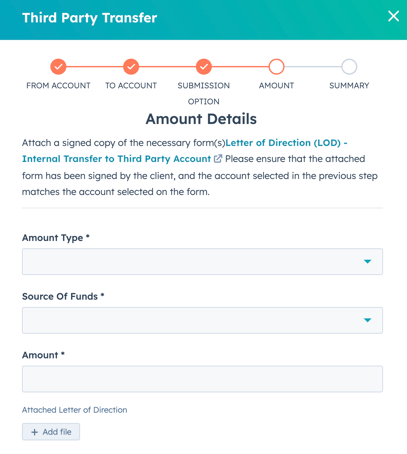Expand the Amount Type dropdown arrow

[x=367, y=262]
